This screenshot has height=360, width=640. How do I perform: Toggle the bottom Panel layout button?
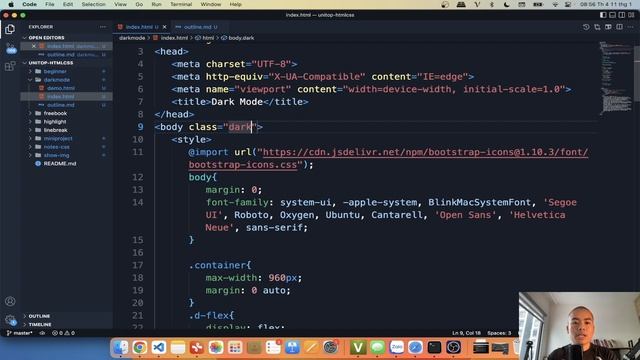click(612, 15)
